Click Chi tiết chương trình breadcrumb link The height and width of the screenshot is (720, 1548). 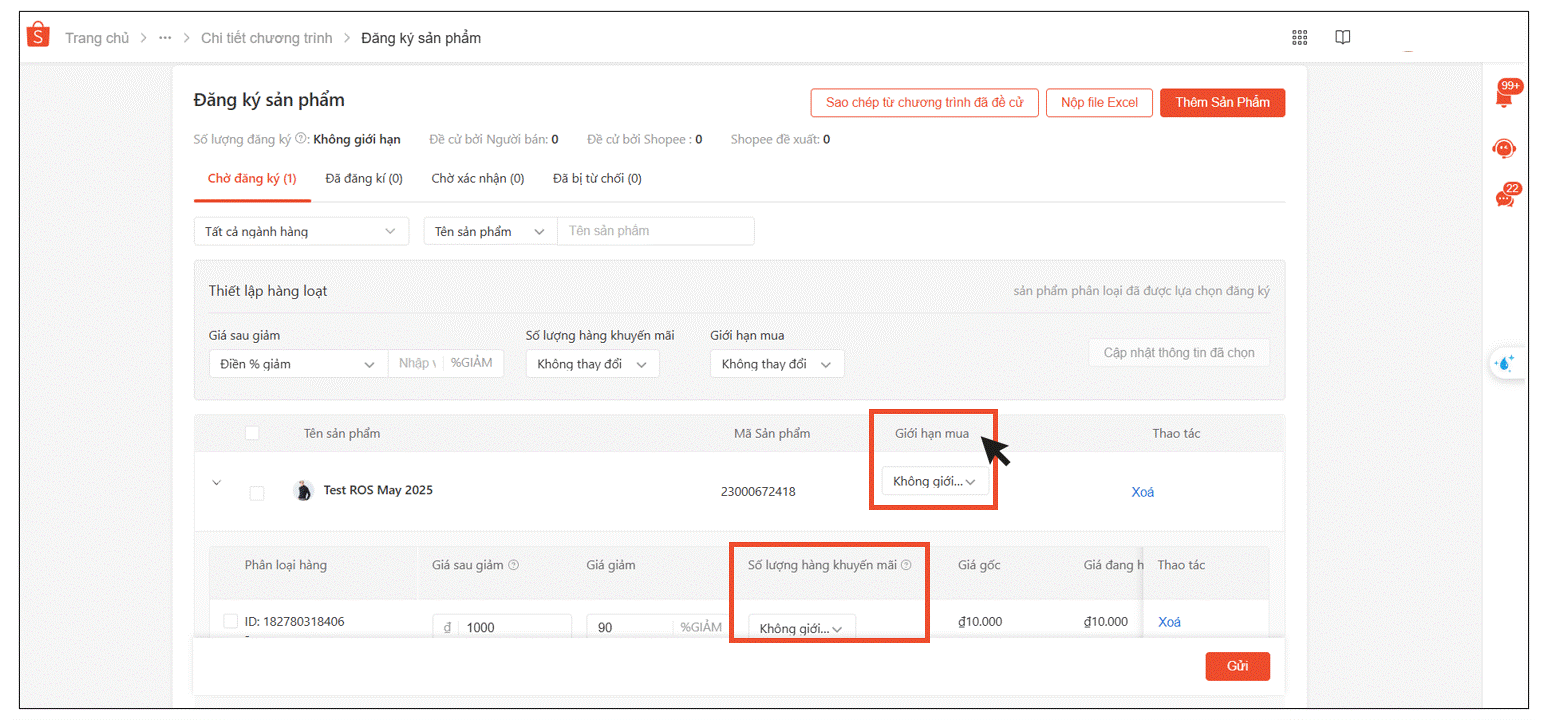tap(264, 38)
